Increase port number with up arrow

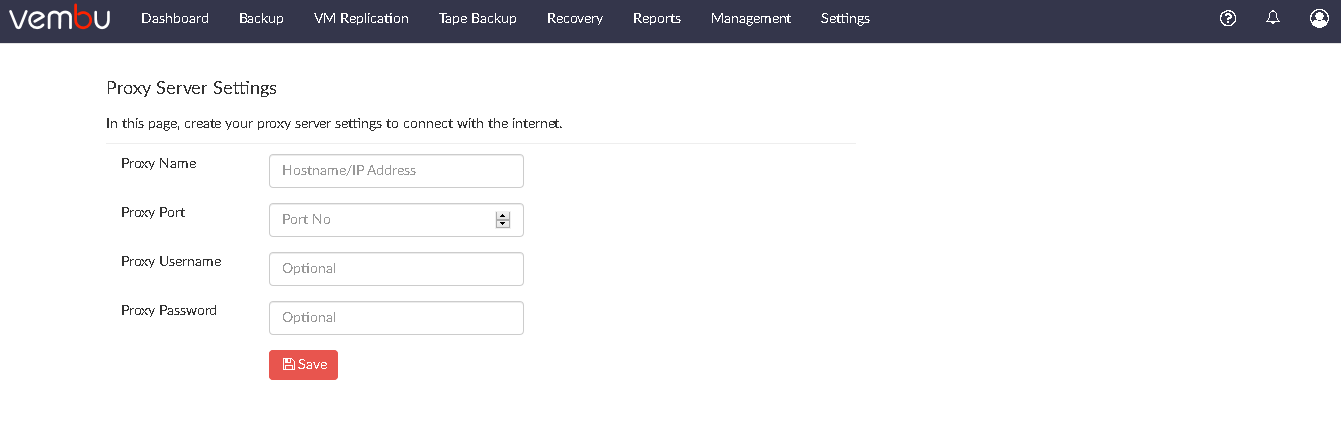pos(503,216)
